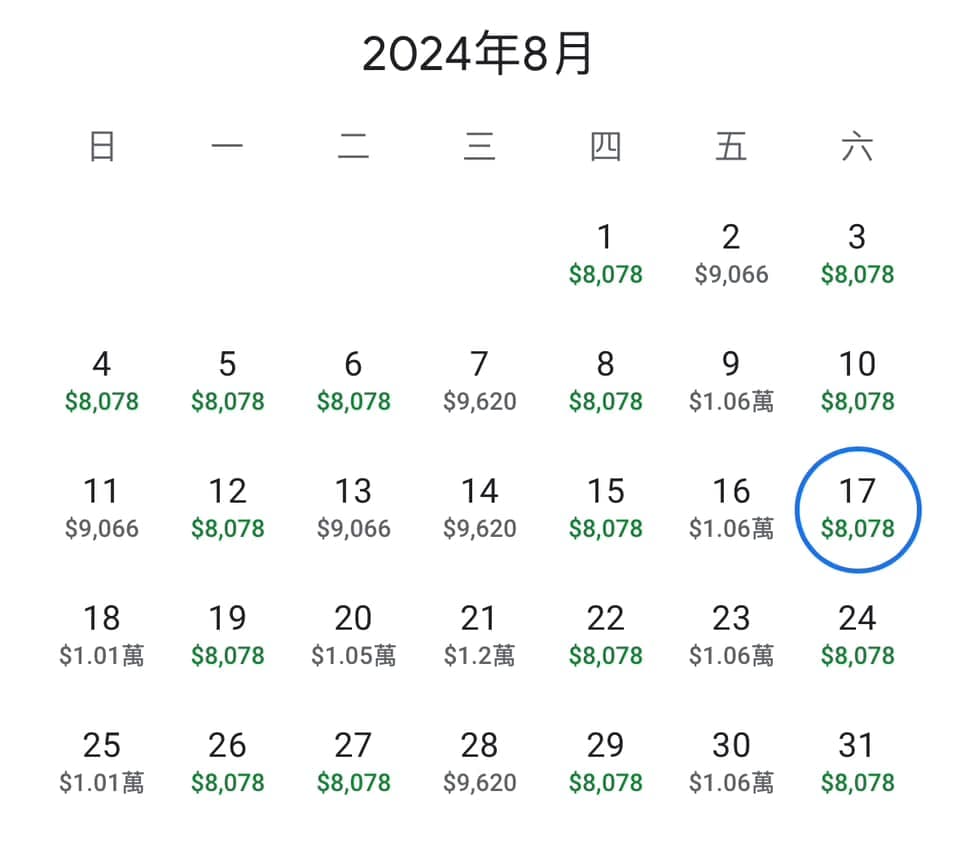The width and height of the screenshot is (960, 866).
Task: Pick August 26 date cell
Action: click(x=227, y=763)
